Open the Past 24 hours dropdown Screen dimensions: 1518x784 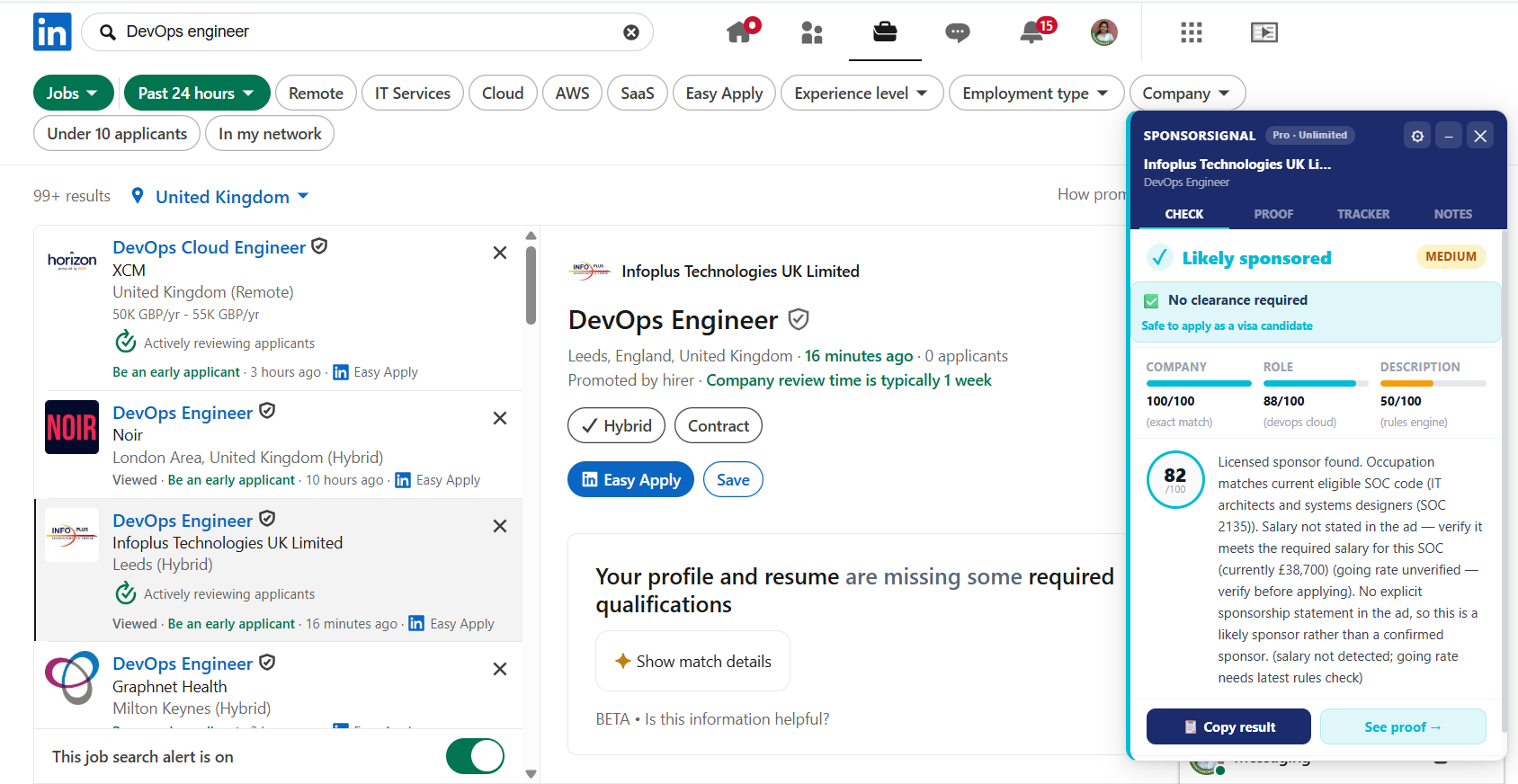(x=197, y=93)
